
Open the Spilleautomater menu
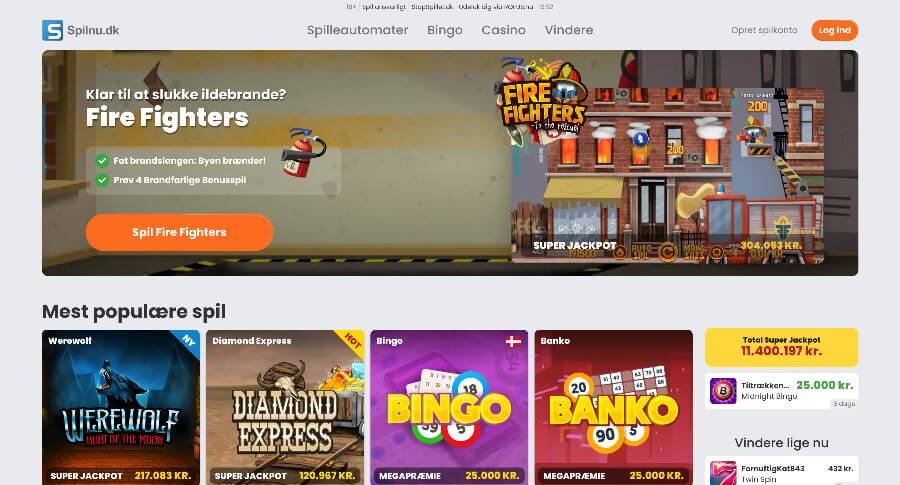click(x=358, y=30)
